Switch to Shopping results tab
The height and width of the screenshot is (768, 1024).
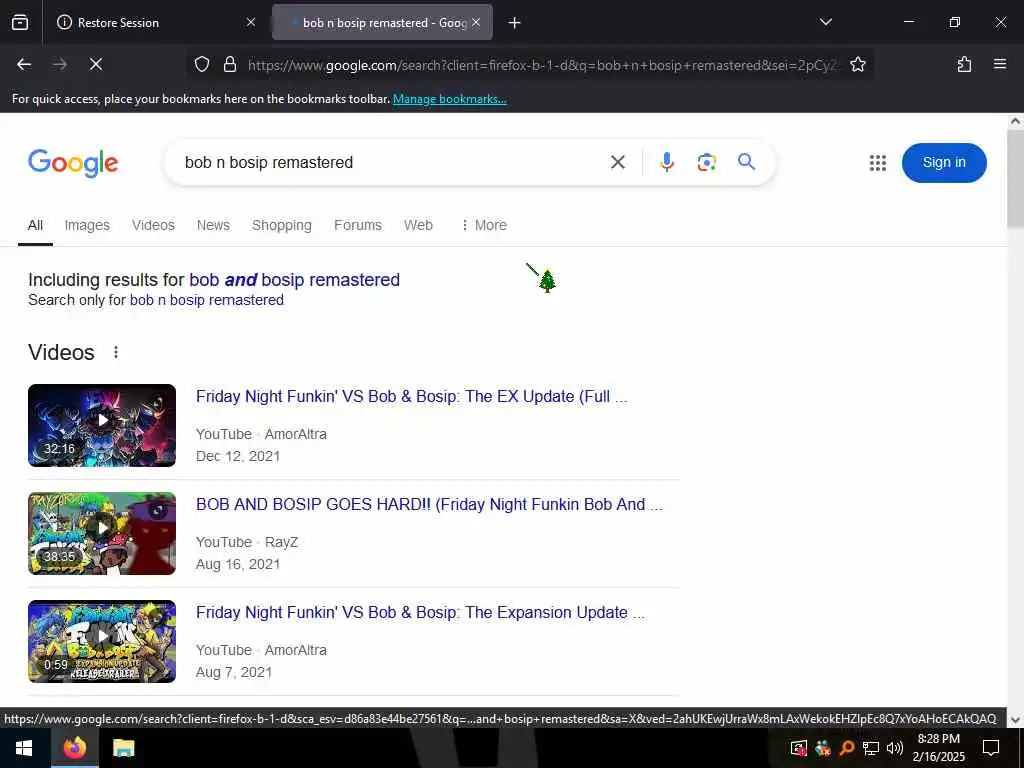[281, 225]
